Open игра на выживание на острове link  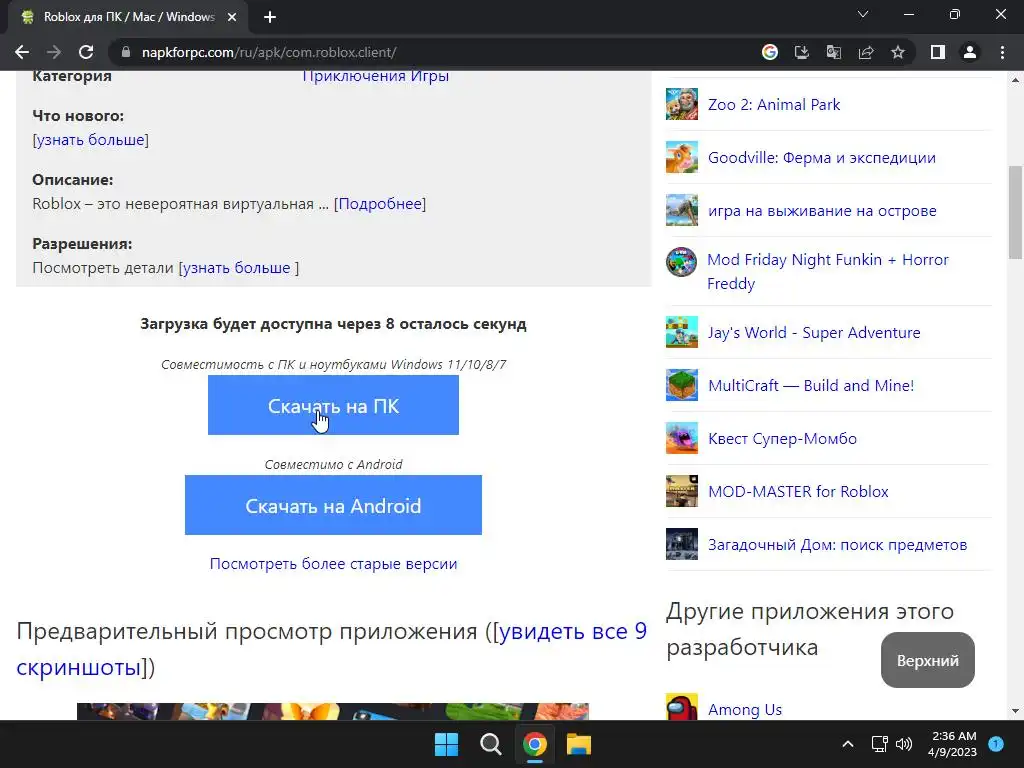click(822, 210)
